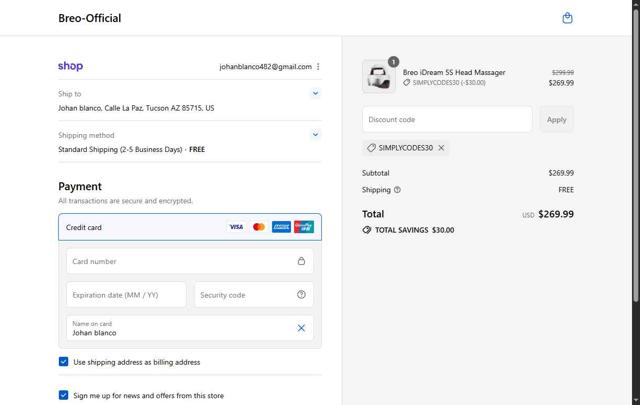Focus the Expiration date field
640x405 pixels.
point(126,295)
